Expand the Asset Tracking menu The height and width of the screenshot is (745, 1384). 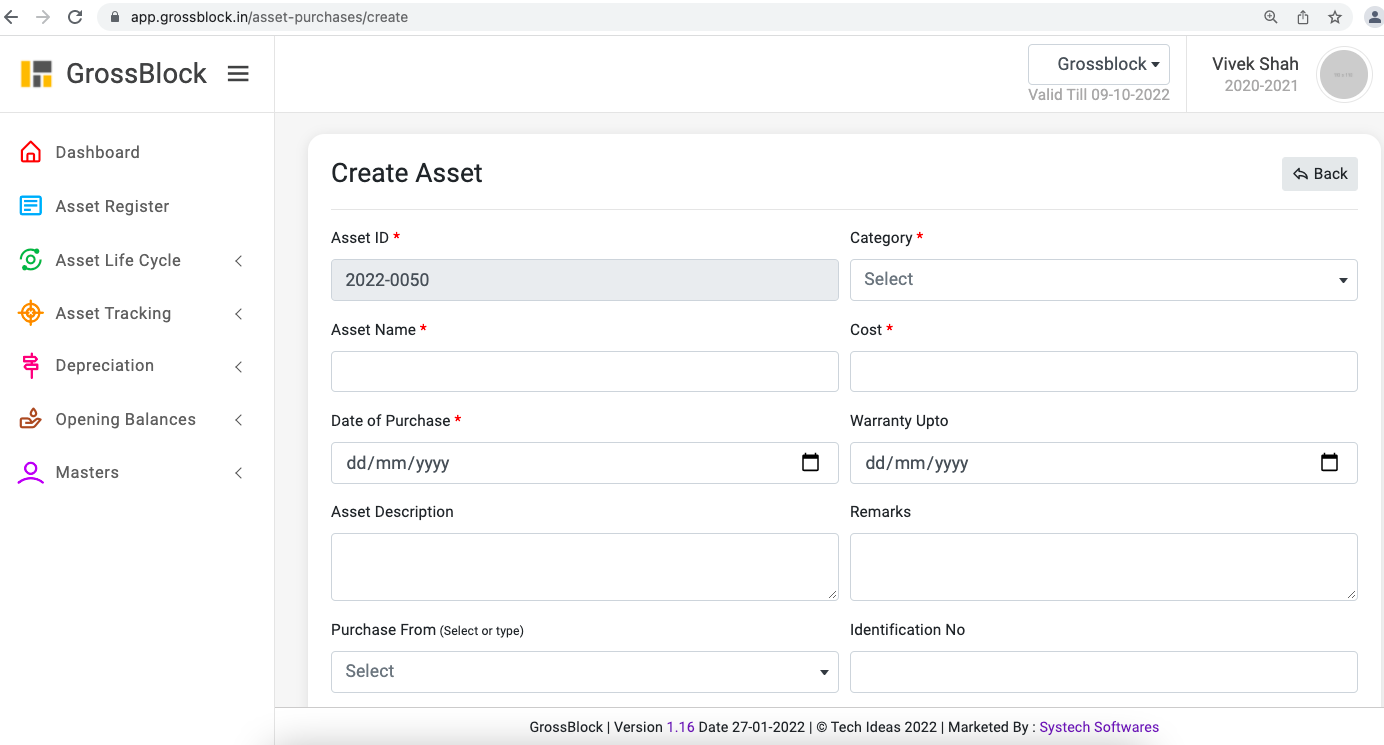(113, 313)
